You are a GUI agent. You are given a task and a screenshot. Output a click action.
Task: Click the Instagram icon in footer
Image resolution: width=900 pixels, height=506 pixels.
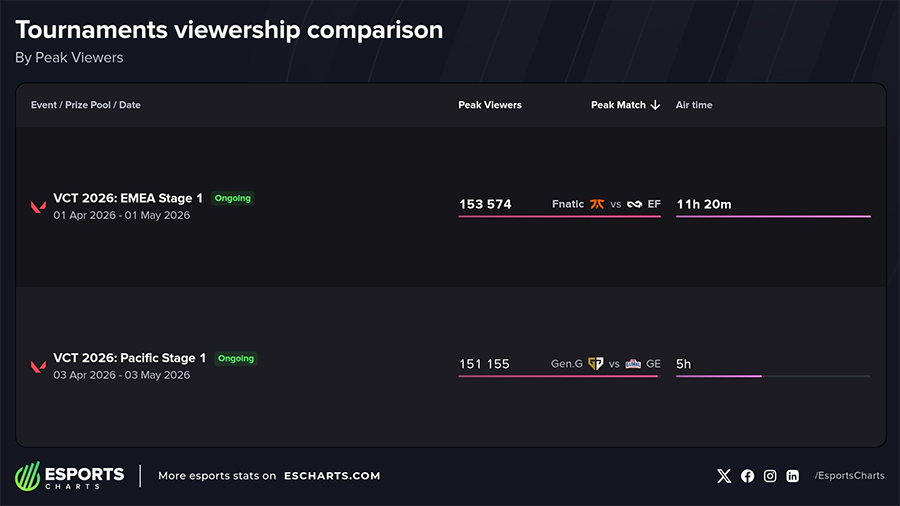click(x=770, y=476)
